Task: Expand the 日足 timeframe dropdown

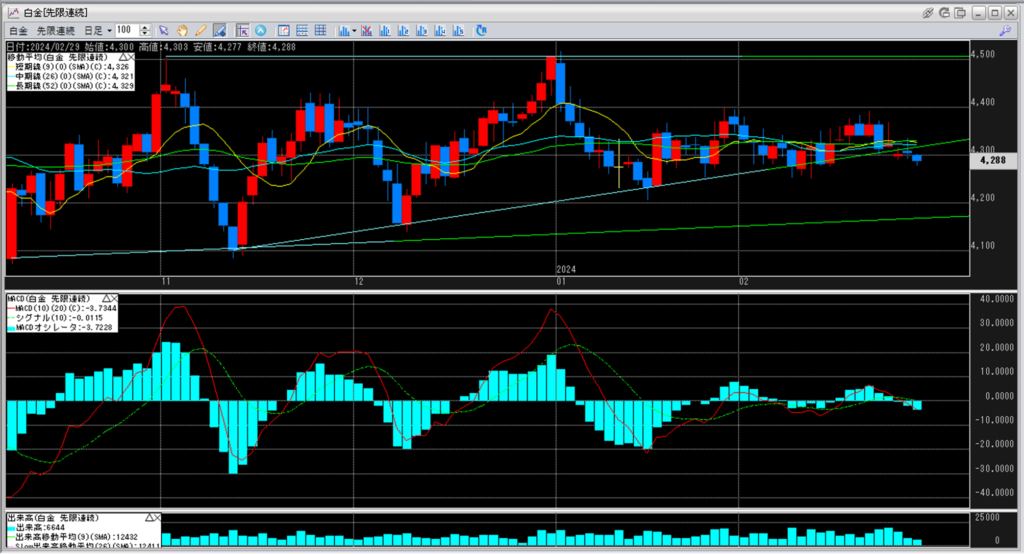Action: click(x=109, y=31)
